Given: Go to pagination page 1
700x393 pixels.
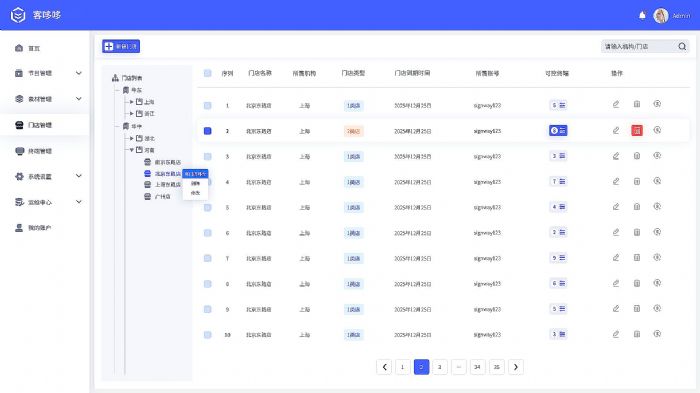Looking at the screenshot, I should pyautogui.click(x=402, y=367).
